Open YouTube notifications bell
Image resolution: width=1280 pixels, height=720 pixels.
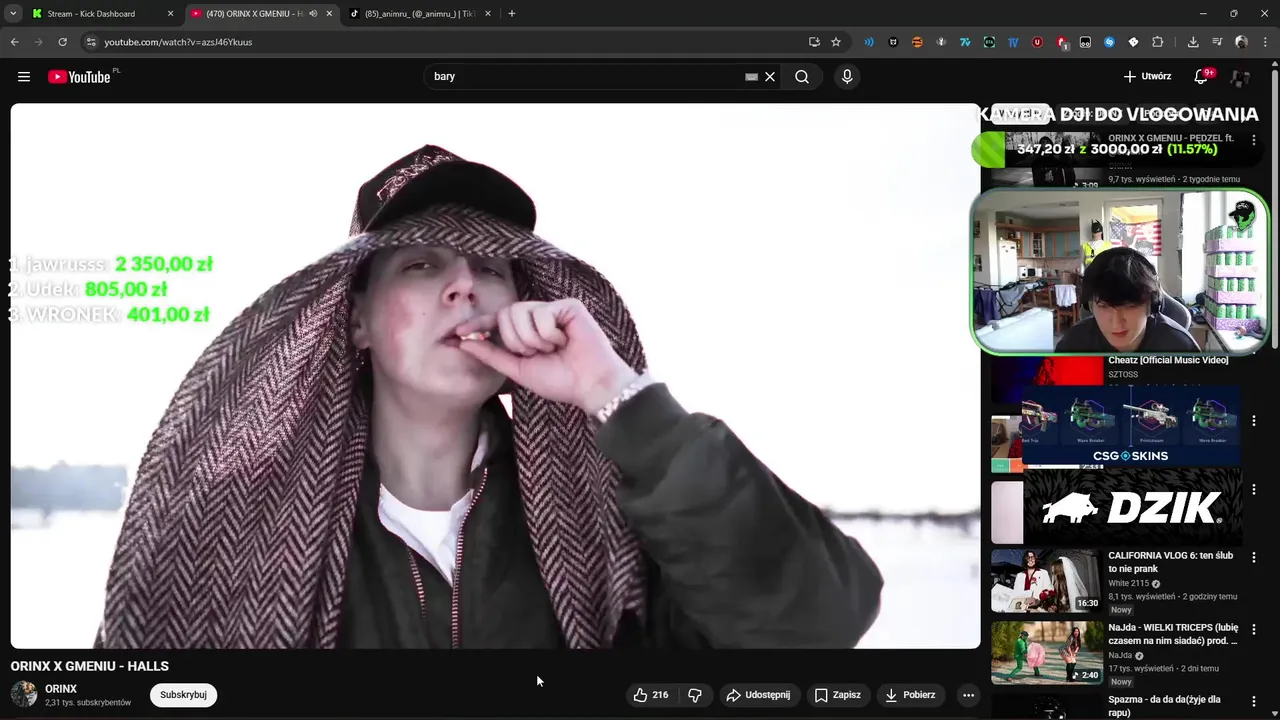pos(1202,77)
